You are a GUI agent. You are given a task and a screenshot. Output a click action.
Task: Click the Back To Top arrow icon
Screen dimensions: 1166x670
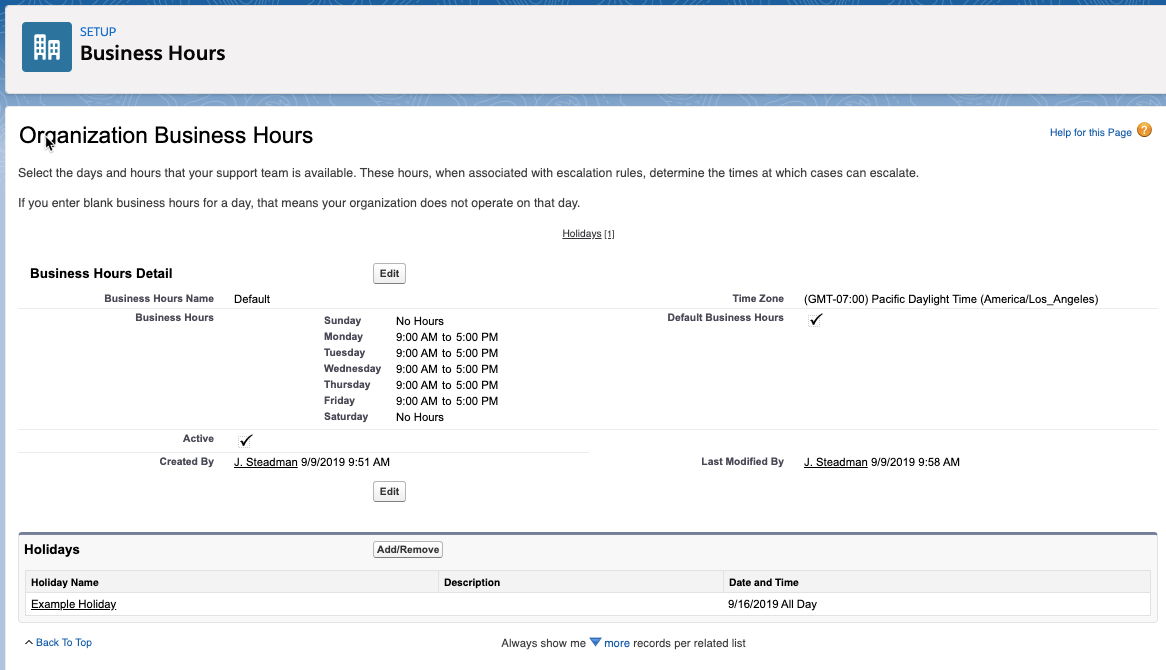pos(28,643)
